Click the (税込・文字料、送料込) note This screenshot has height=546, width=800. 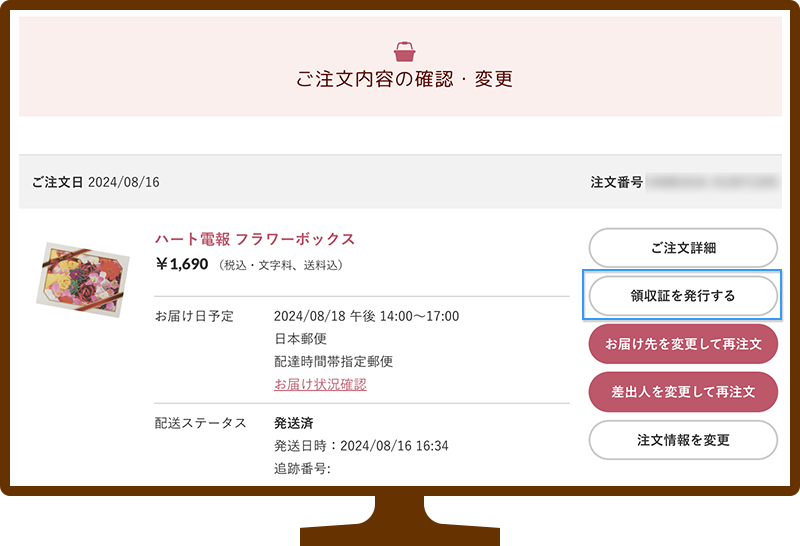[281, 265]
